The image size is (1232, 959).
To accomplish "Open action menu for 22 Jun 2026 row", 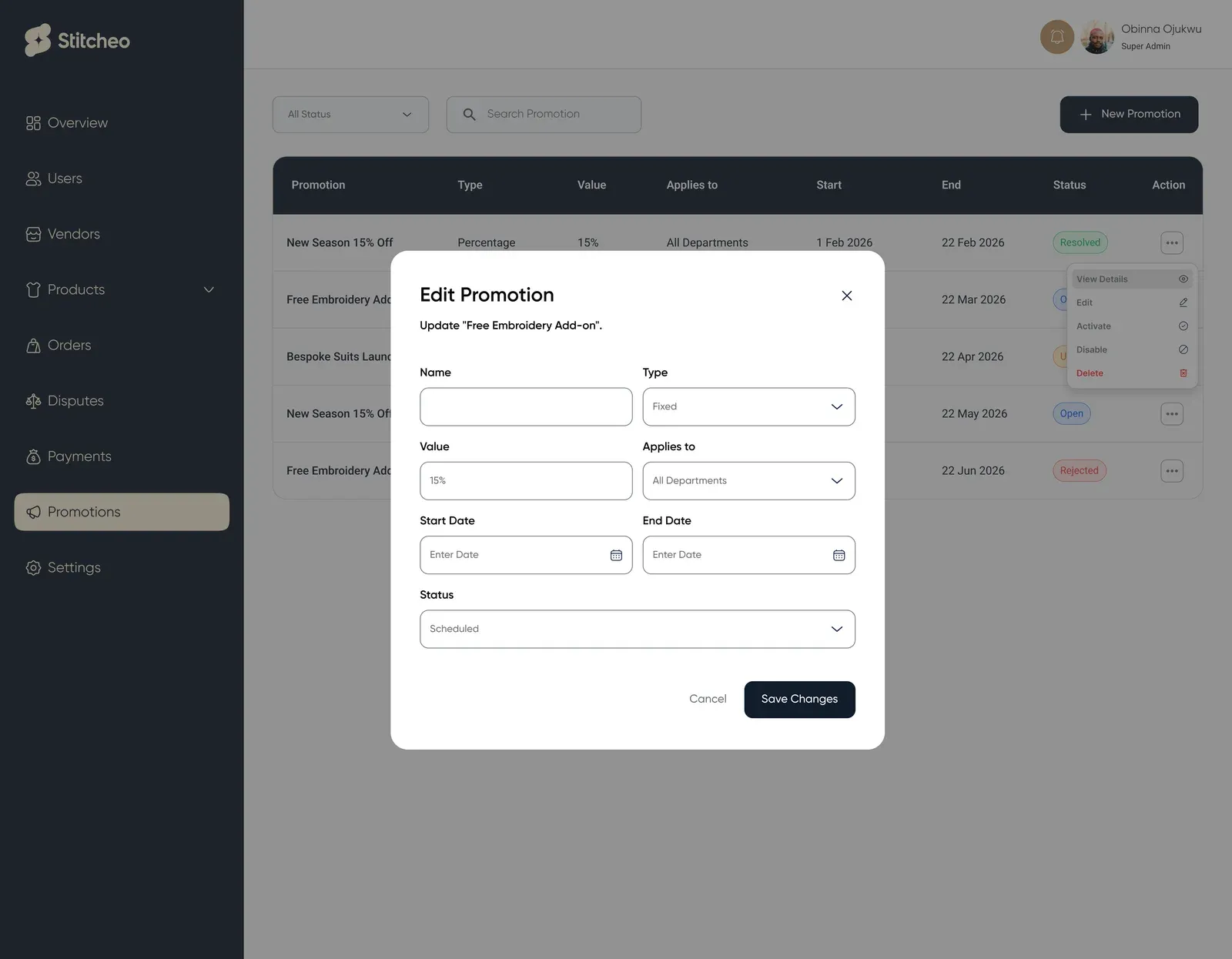I will [x=1172, y=471].
